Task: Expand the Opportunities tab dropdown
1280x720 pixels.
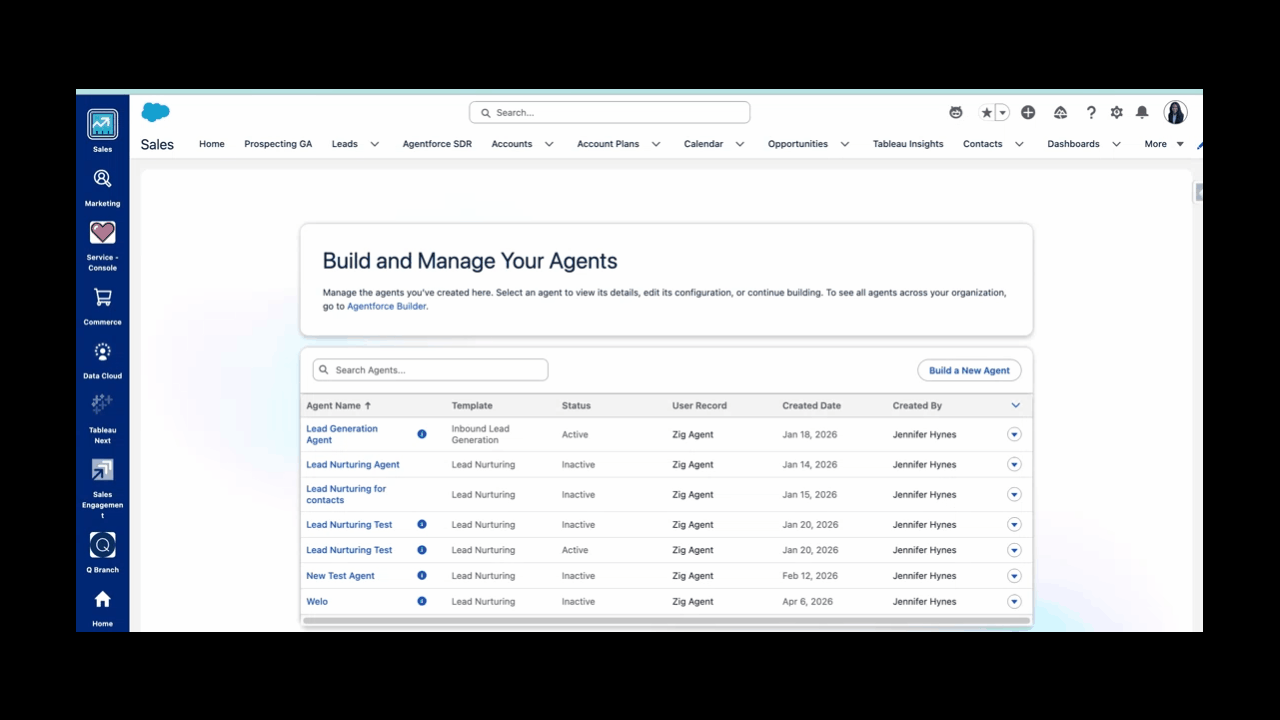Action: tap(844, 144)
